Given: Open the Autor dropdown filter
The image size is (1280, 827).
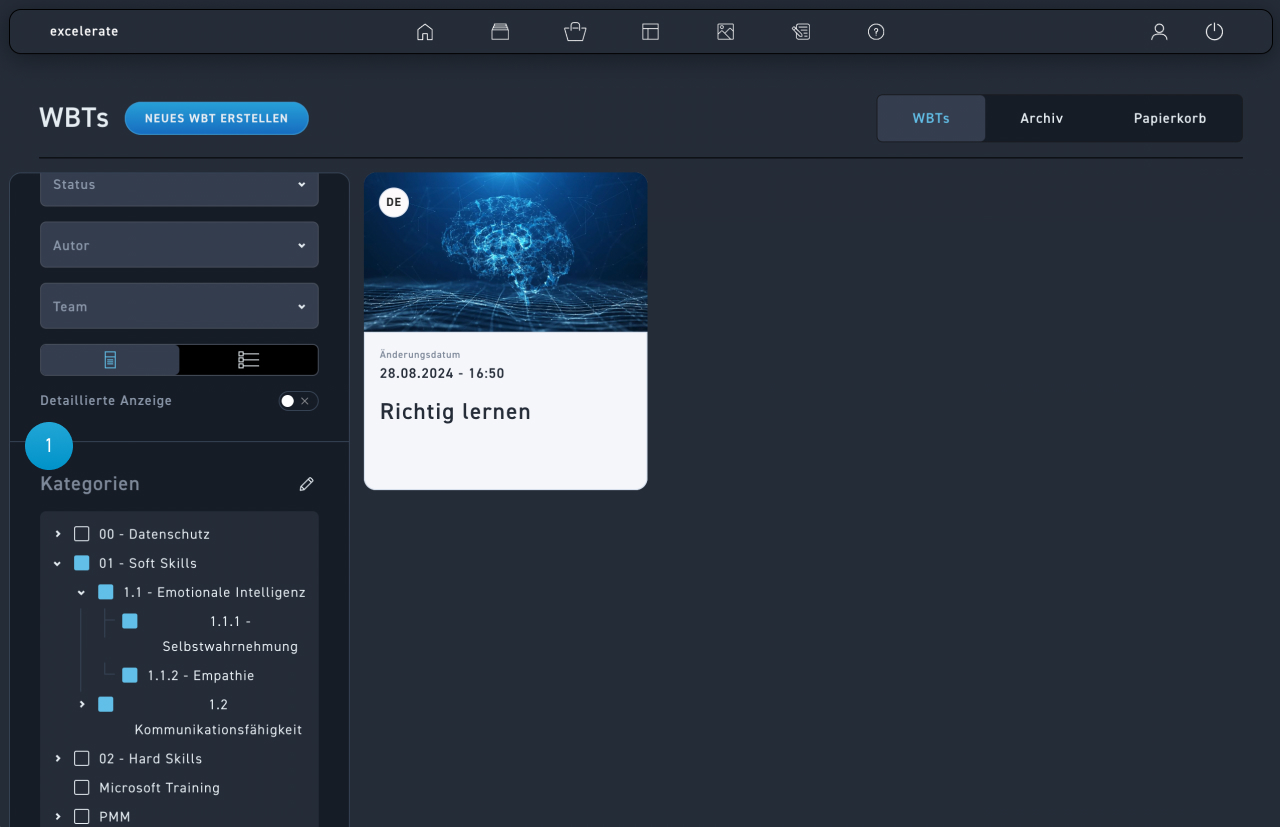Looking at the screenshot, I should [179, 245].
